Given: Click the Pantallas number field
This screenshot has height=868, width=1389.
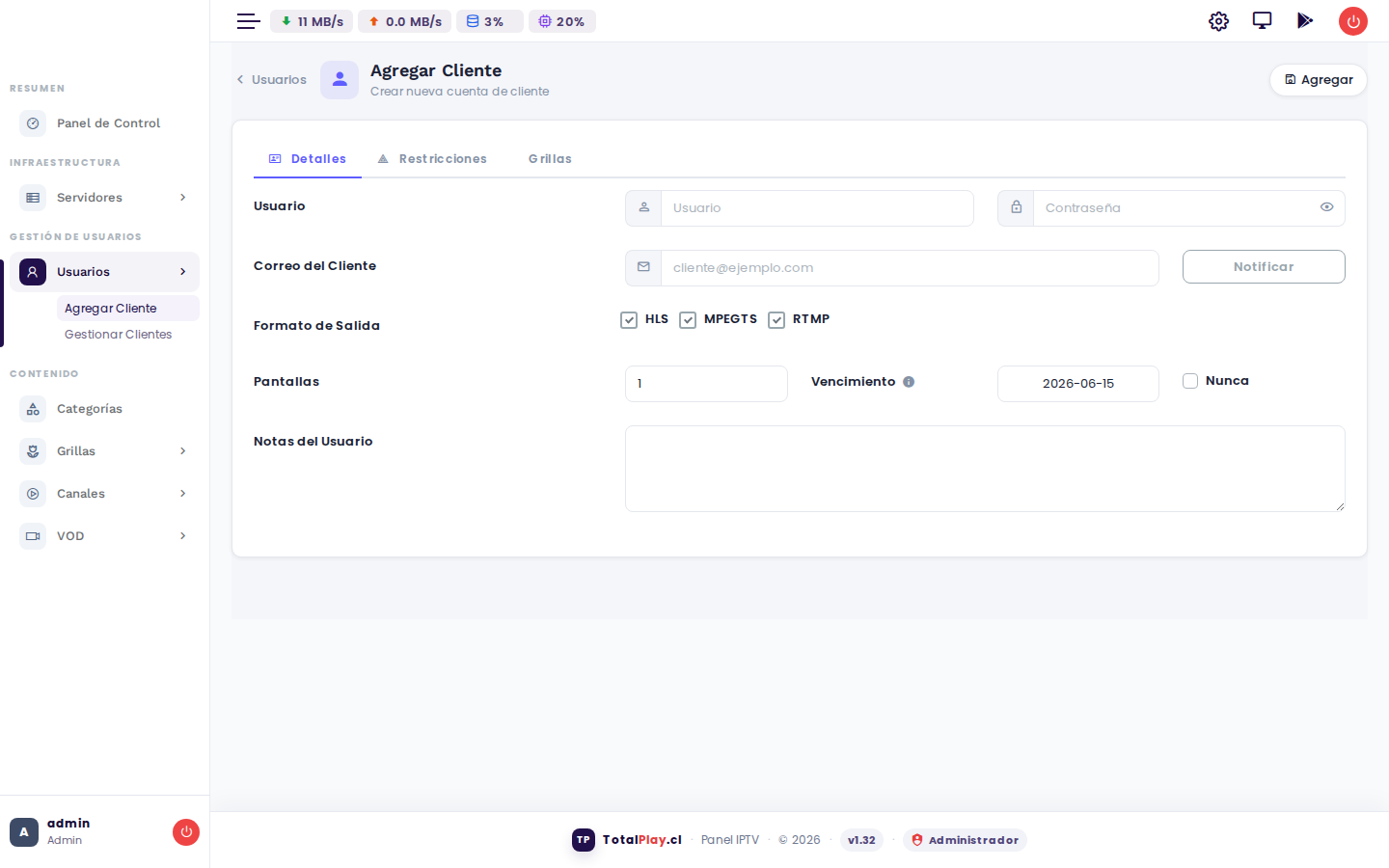Looking at the screenshot, I should pos(706,384).
